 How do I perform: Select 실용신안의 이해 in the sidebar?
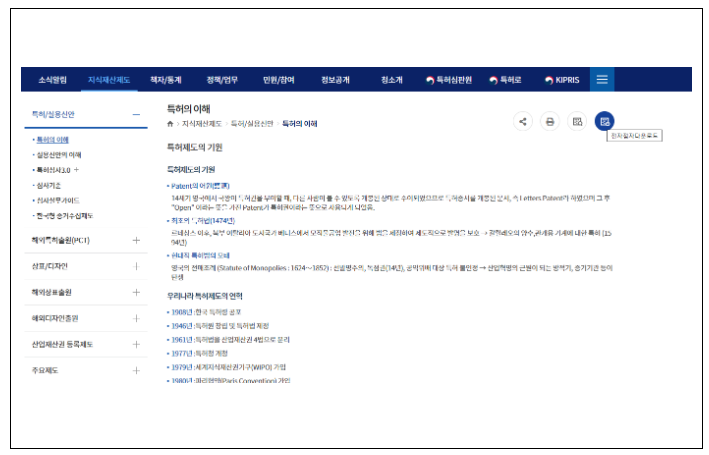tap(59, 155)
